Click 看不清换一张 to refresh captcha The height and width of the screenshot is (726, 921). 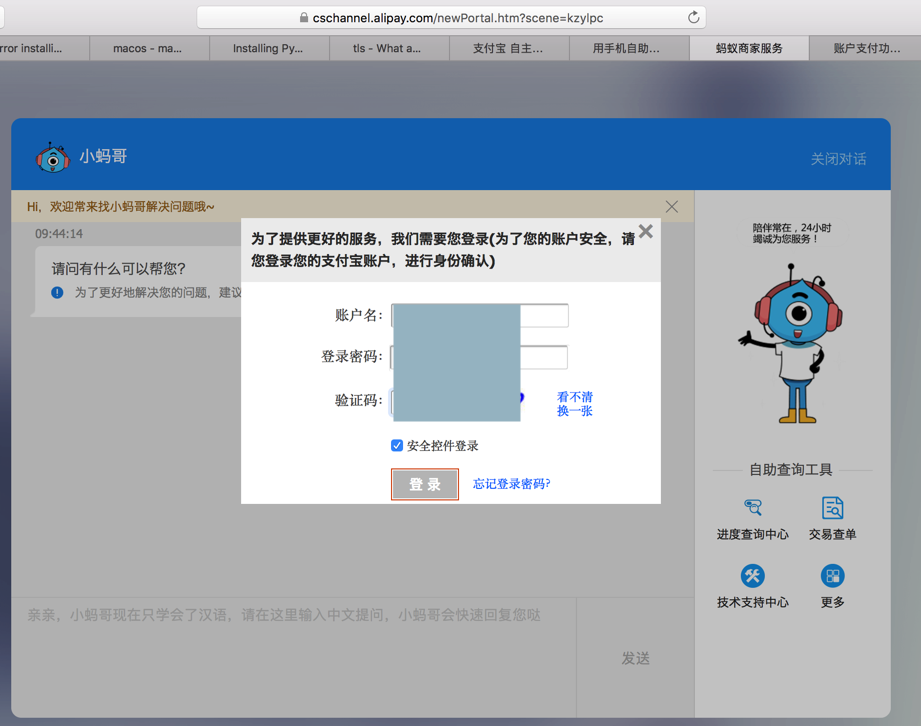[x=574, y=404]
